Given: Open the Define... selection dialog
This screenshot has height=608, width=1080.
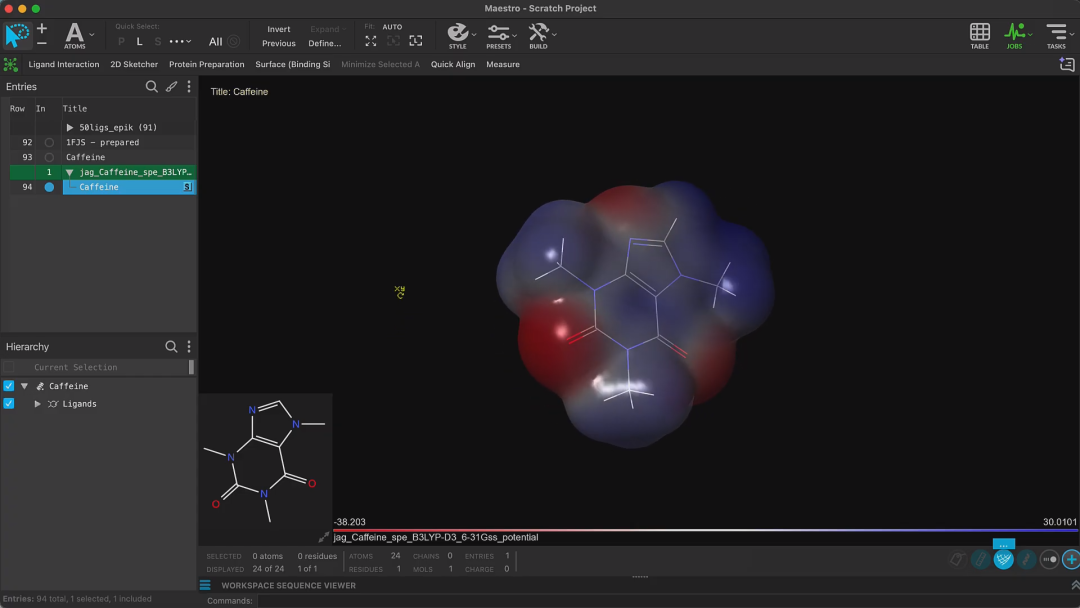Looking at the screenshot, I should tap(324, 43).
